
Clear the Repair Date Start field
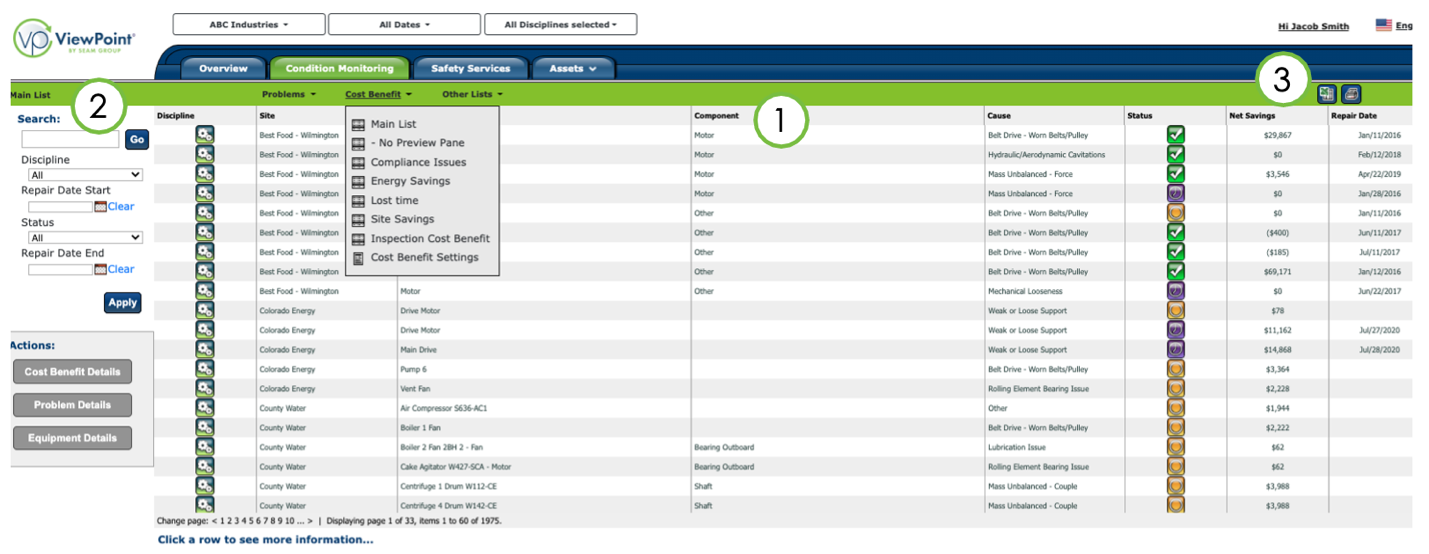(121, 207)
